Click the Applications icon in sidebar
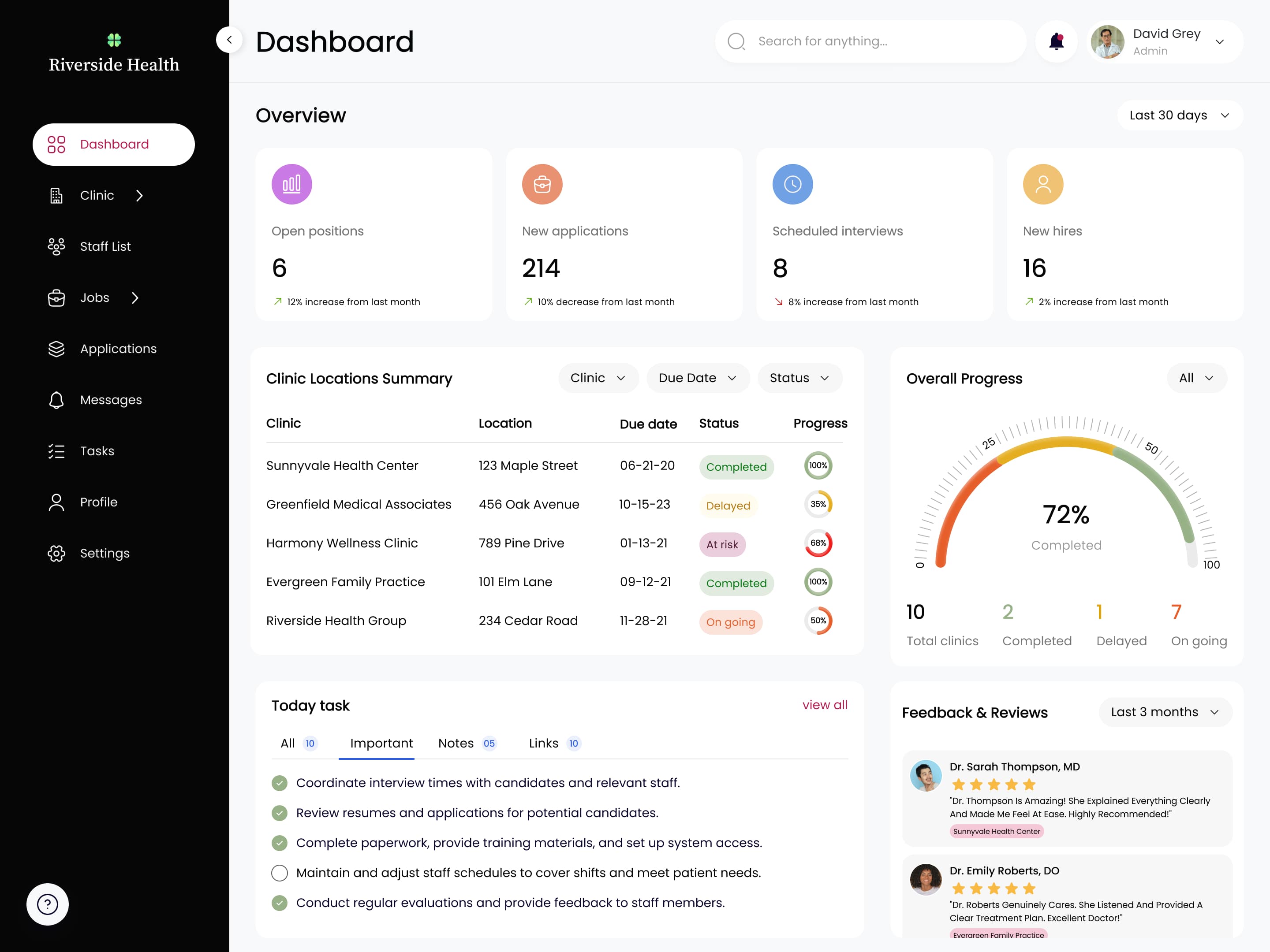1270x952 pixels. [56, 348]
